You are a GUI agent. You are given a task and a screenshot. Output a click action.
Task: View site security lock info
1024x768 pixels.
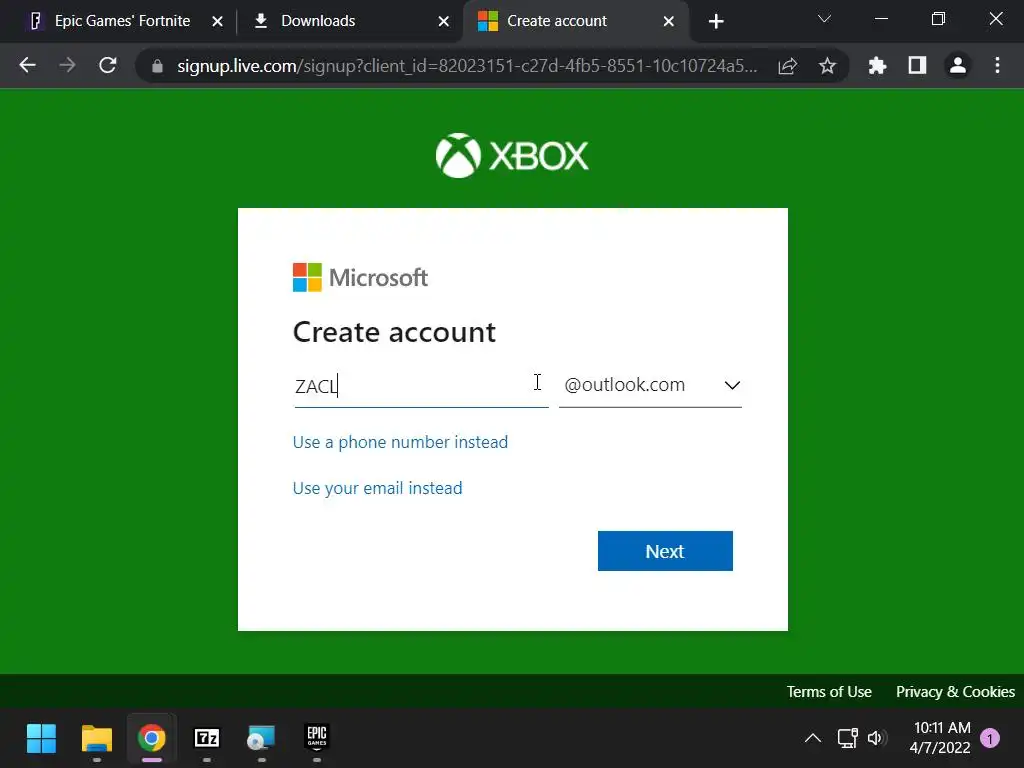(x=157, y=66)
